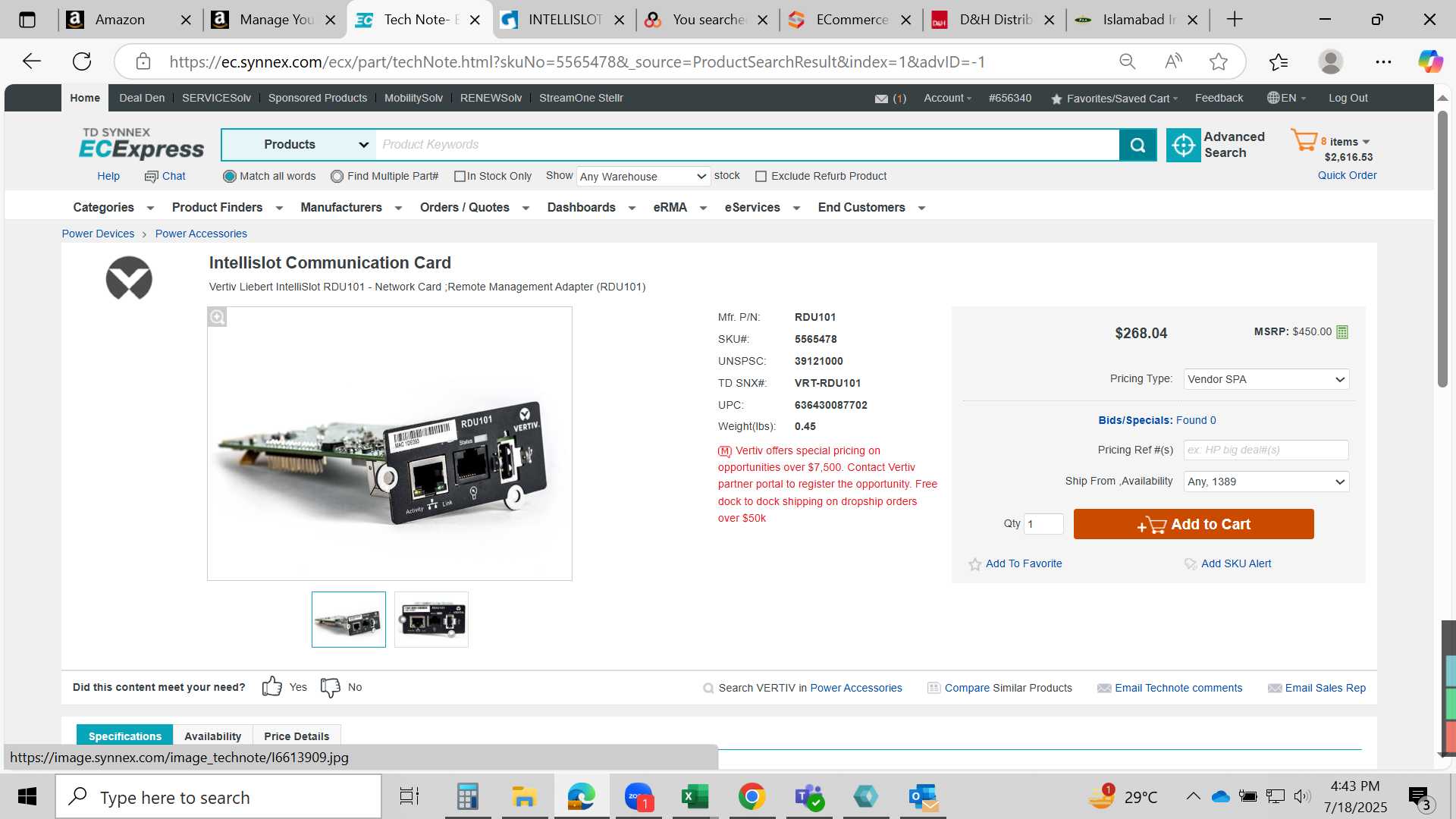Click Email Sales Rep link

point(1325,689)
